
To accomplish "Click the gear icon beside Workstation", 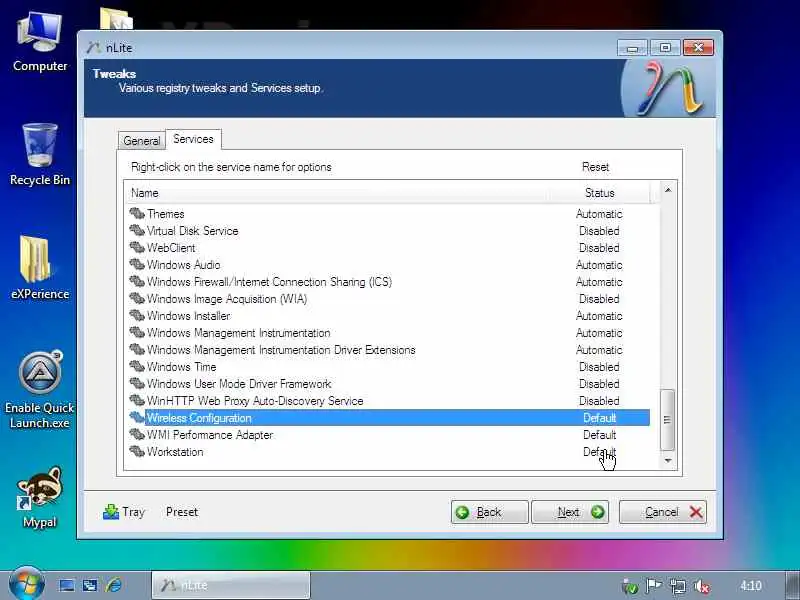I will pyautogui.click(x=137, y=452).
